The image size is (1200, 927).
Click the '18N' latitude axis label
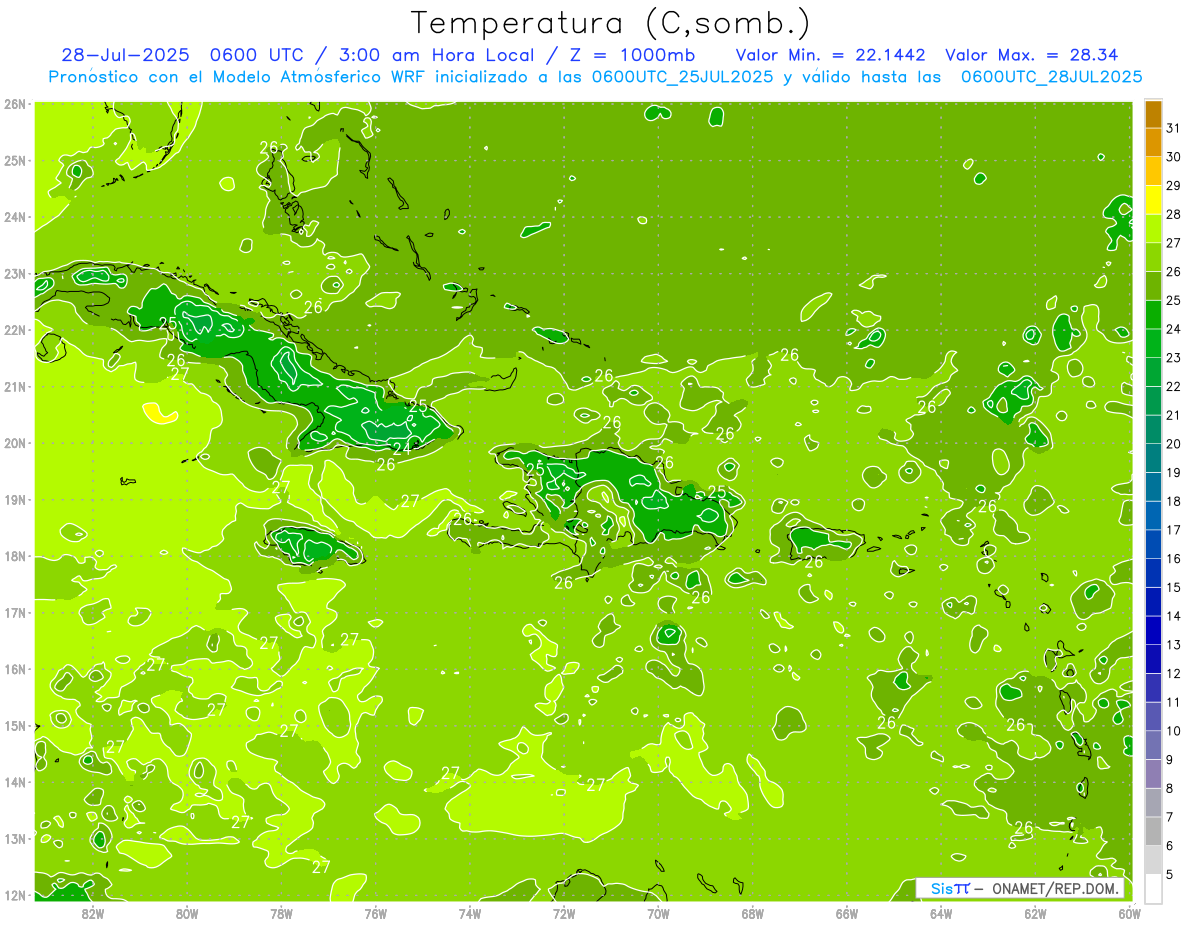(14, 556)
